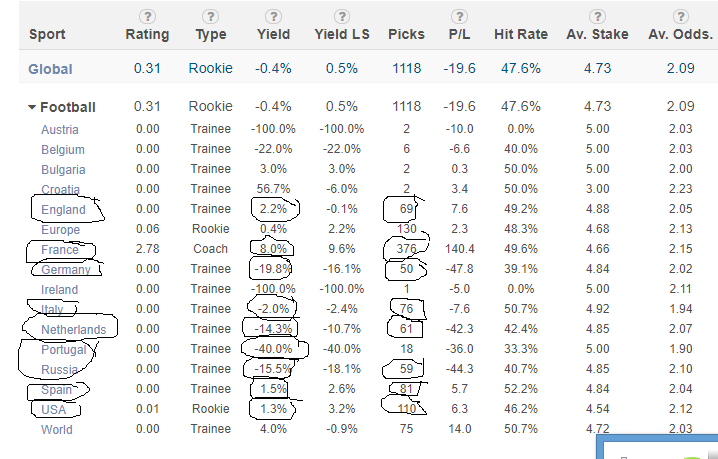Click the help icon above Yield LS
Image resolution: width=718 pixels, height=459 pixels.
pyautogui.click(x=342, y=16)
